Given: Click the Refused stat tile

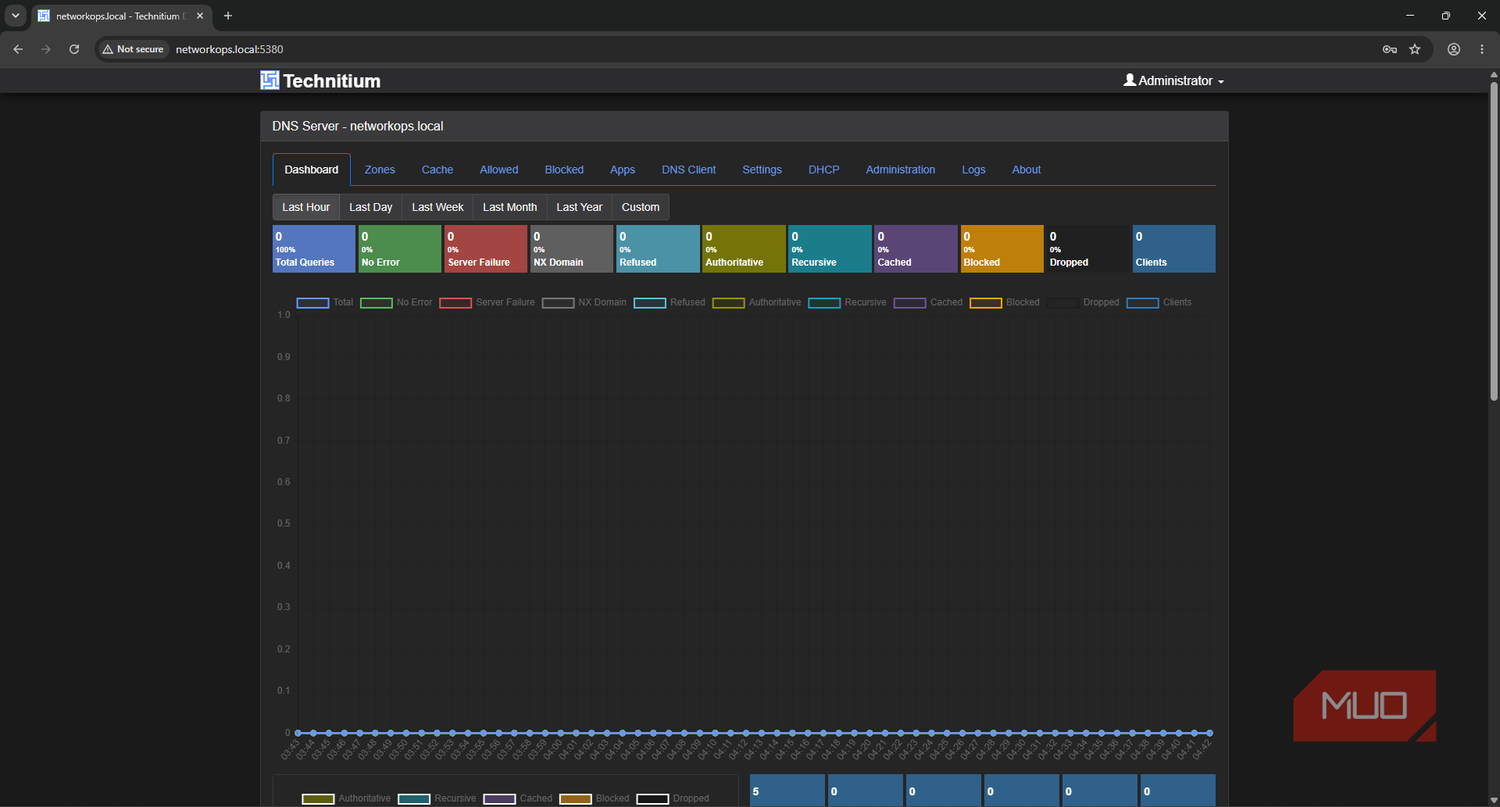Looking at the screenshot, I should pos(658,249).
